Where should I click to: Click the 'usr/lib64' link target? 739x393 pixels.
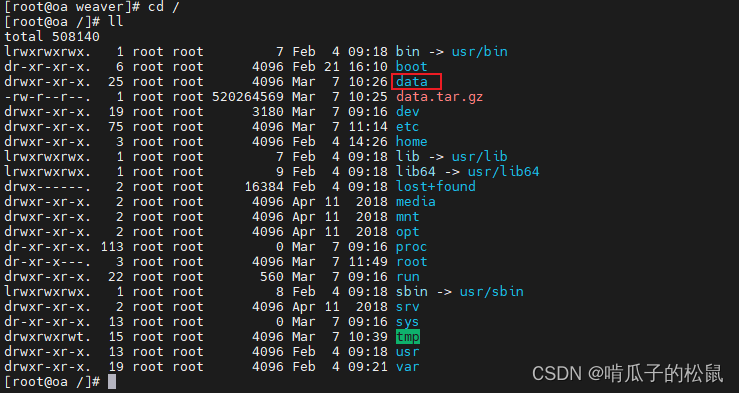(x=503, y=172)
